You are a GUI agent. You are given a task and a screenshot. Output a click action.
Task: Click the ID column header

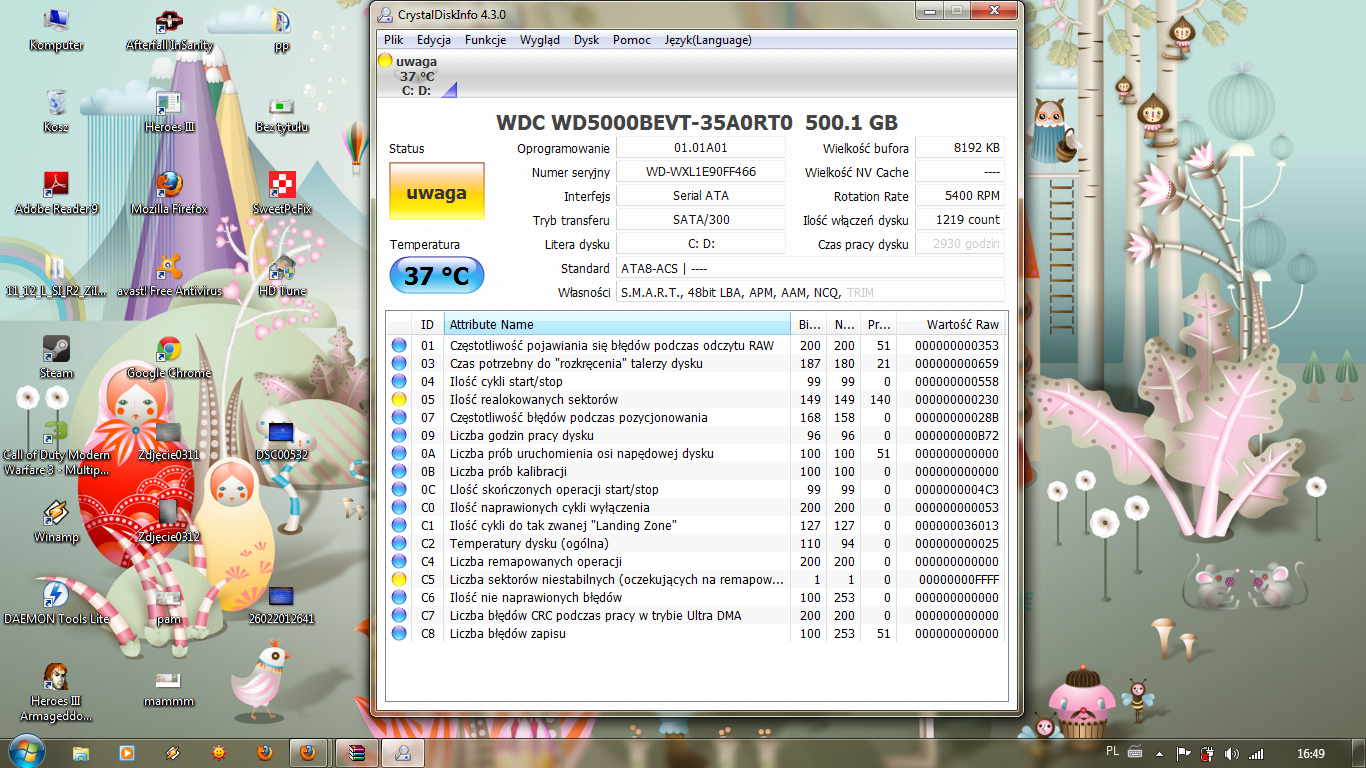pos(427,324)
